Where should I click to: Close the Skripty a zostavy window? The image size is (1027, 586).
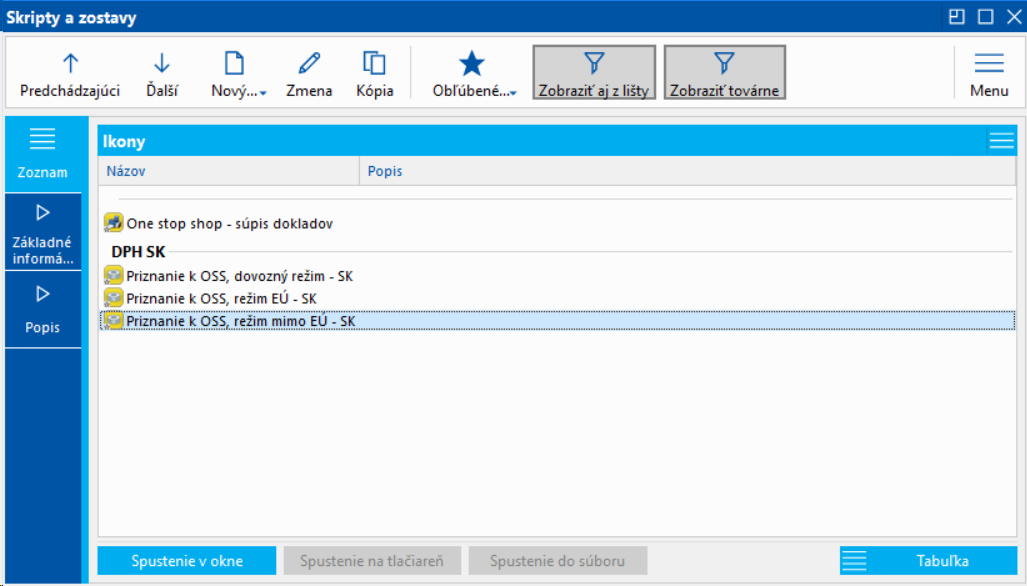1014,16
